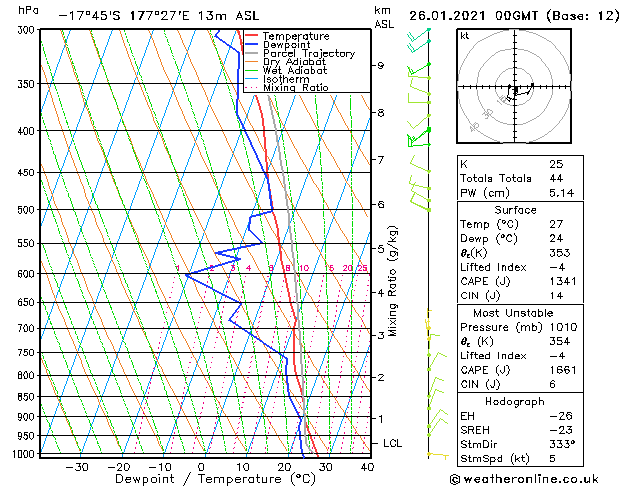Click the '300' pressure level label
This screenshot has height=486, width=629.
[28, 30]
